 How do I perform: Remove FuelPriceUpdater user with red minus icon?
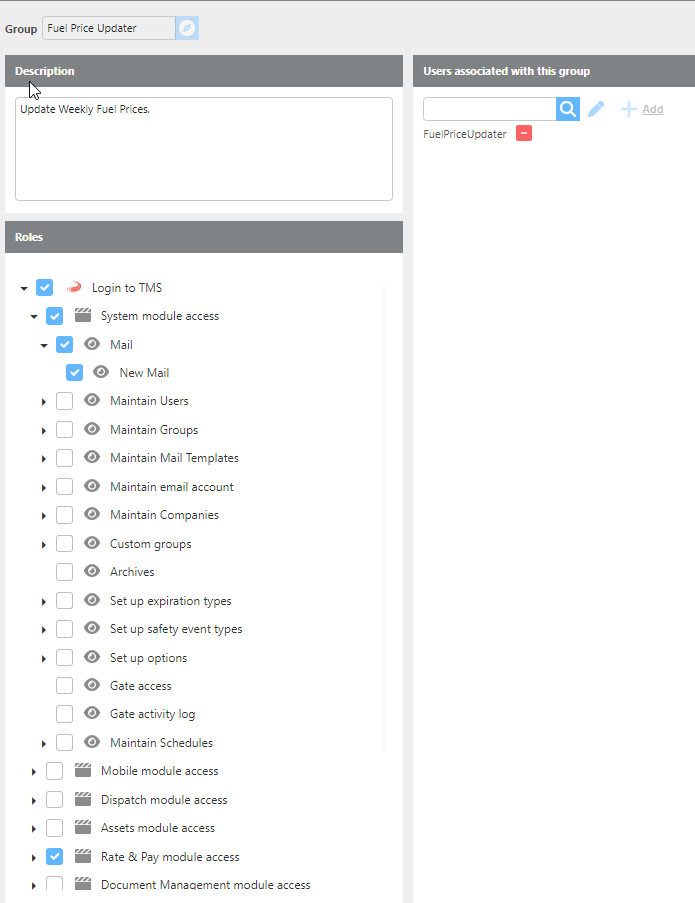(x=524, y=133)
